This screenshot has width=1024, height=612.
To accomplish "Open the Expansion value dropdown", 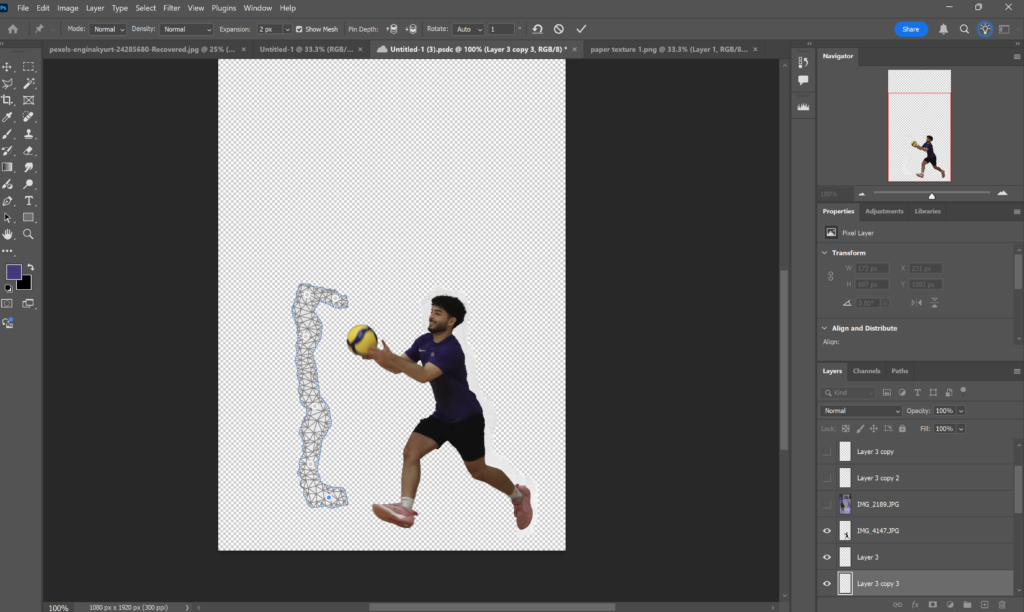I will click(x=288, y=29).
